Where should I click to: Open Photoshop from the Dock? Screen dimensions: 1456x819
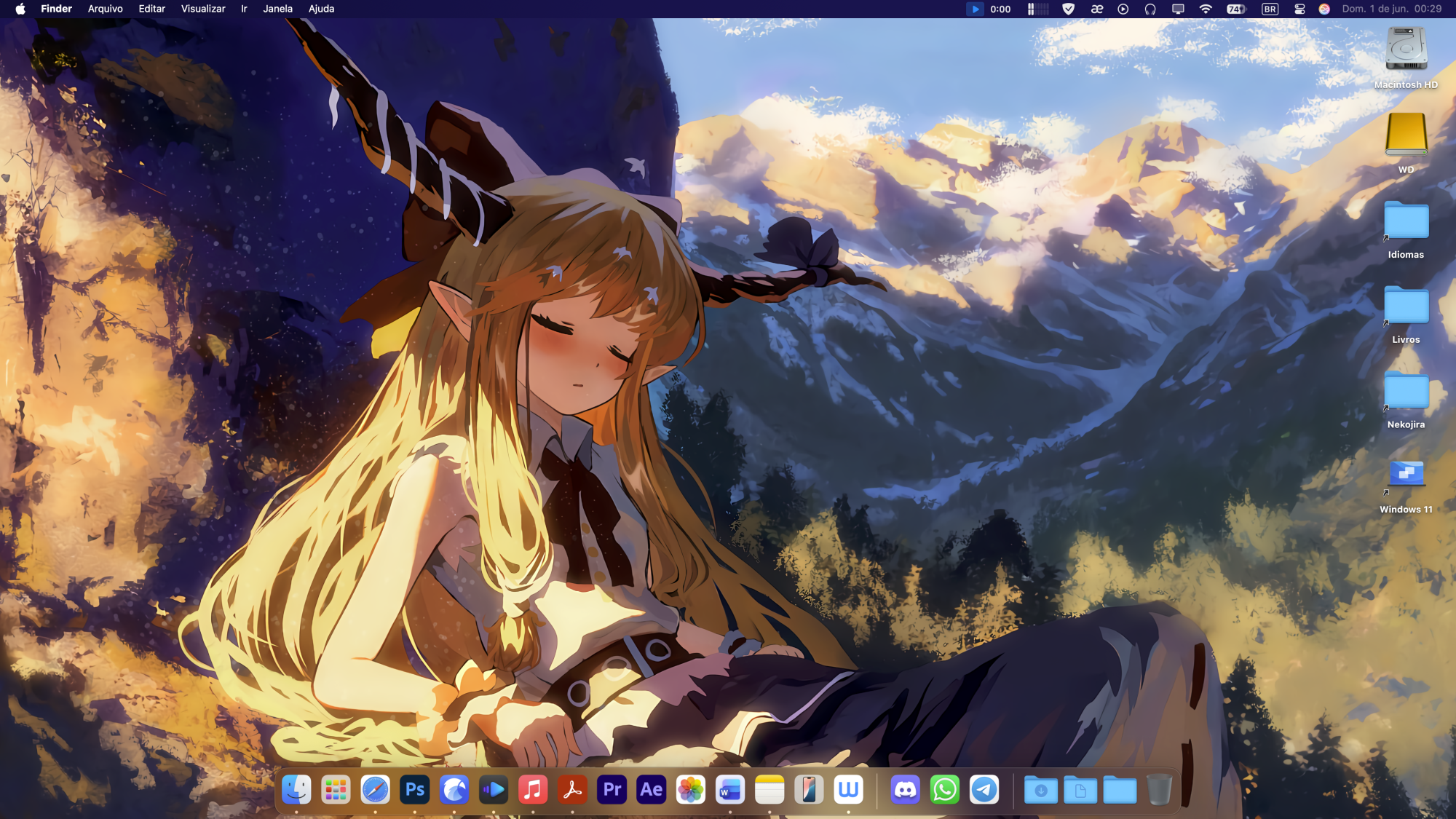(415, 789)
